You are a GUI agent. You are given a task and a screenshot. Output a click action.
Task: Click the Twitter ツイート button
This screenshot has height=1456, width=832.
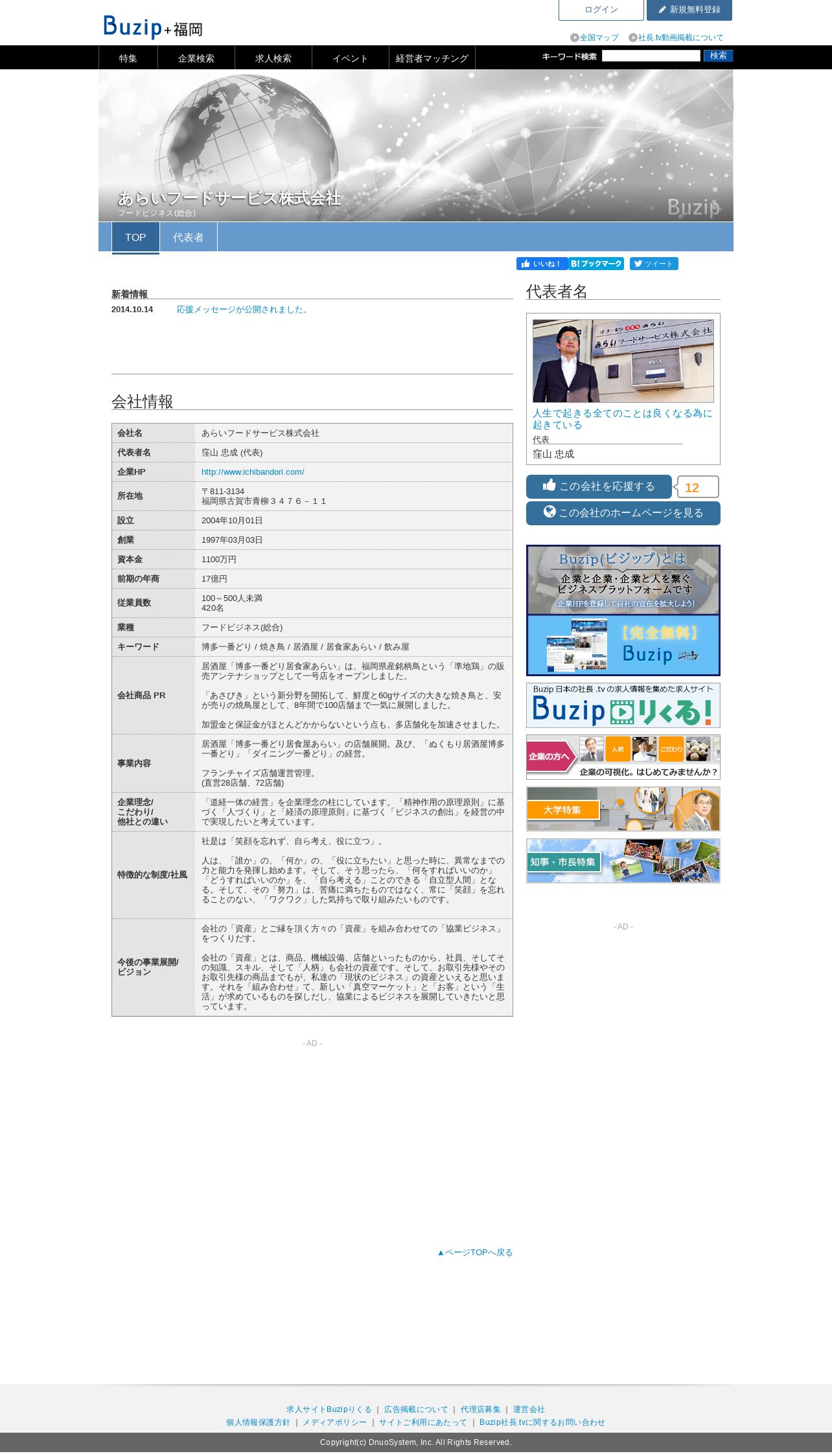pyautogui.click(x=654, y=264)
